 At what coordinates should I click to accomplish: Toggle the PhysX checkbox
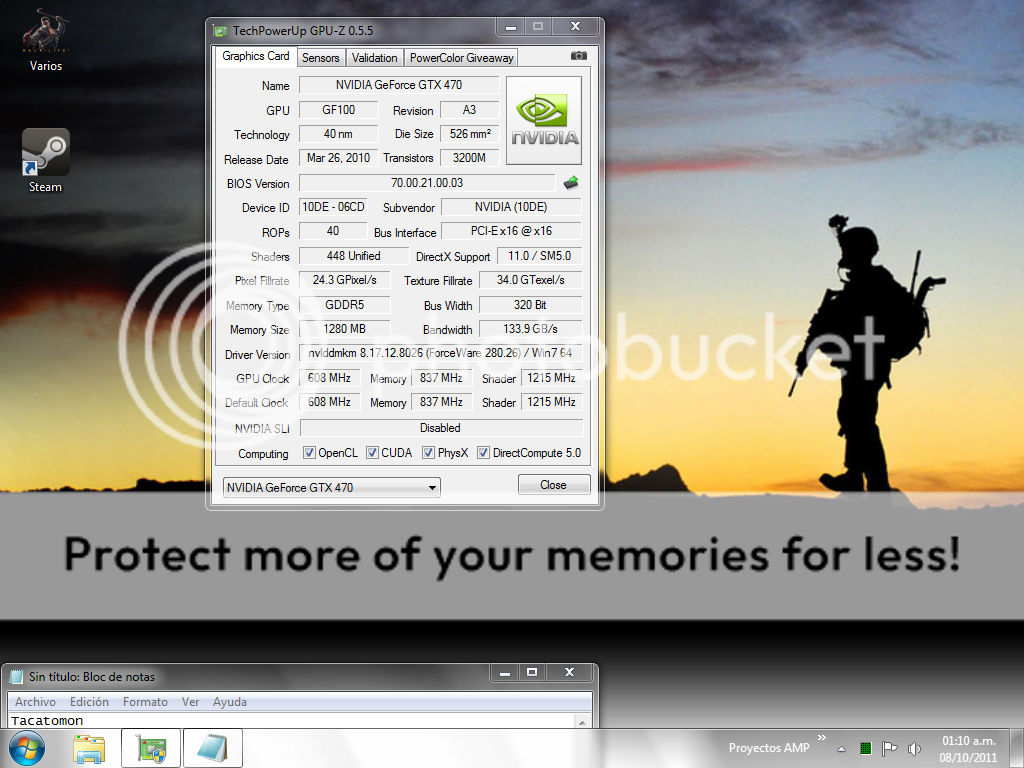click(x=428, y=453)
